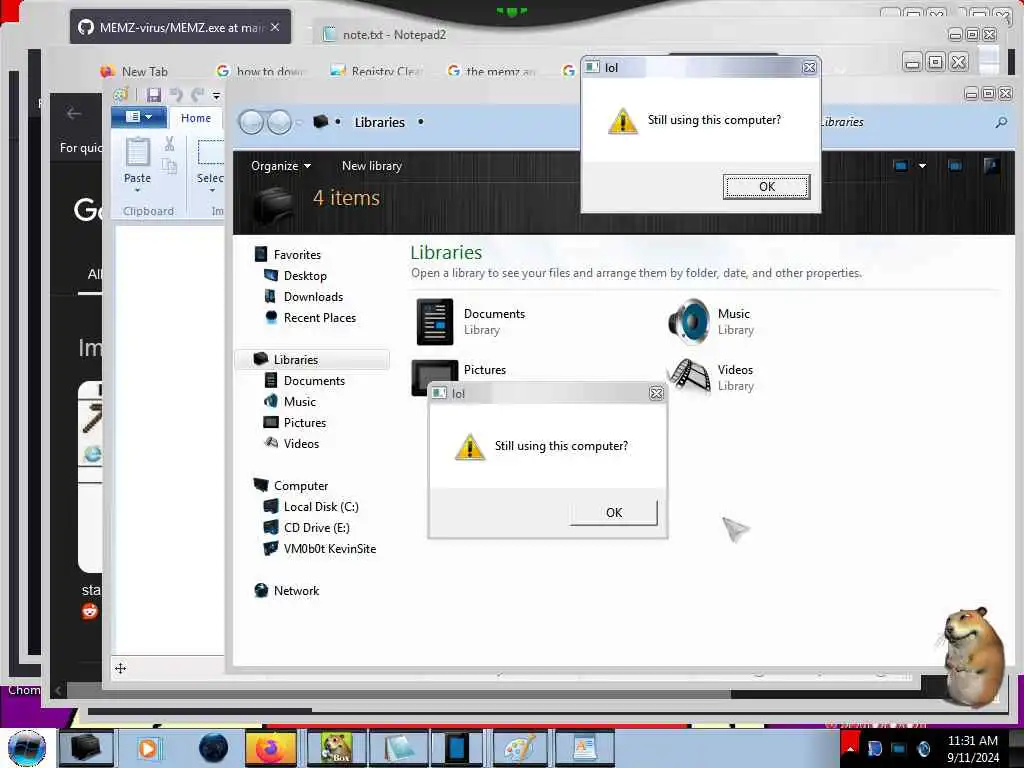Click the New library button
The height and width of the screenshot is (768, 1024).
372,166
